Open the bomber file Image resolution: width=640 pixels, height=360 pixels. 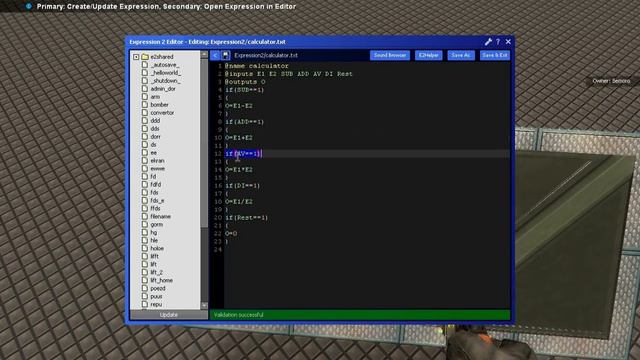159,104
